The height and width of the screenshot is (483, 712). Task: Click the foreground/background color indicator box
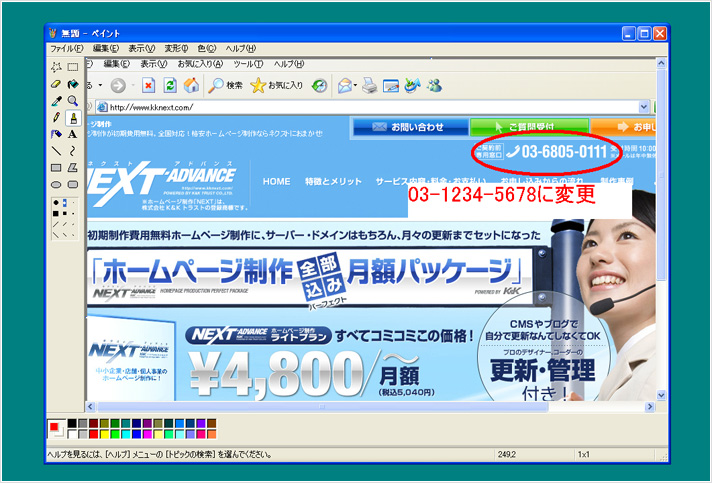(57, 429)
